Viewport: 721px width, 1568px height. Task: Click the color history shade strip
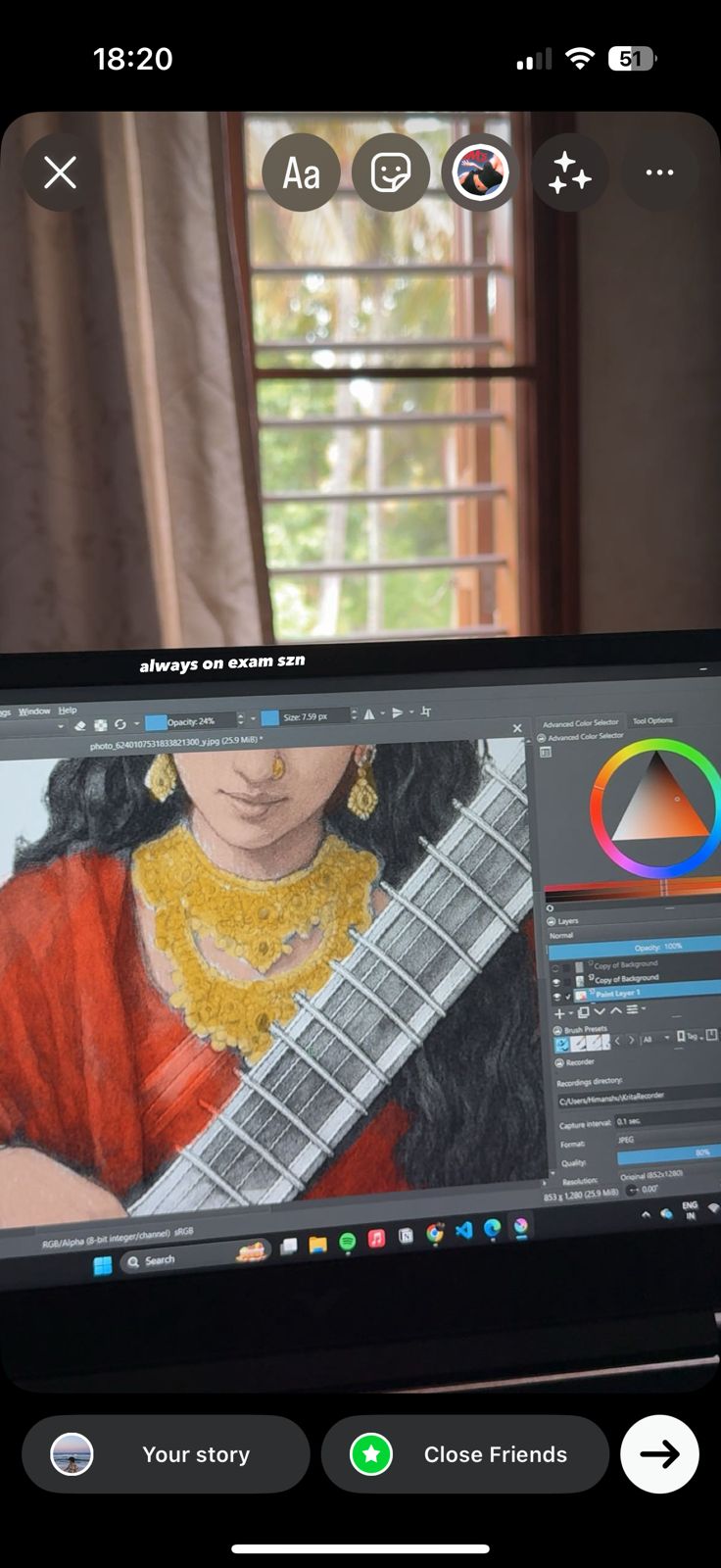632,890
